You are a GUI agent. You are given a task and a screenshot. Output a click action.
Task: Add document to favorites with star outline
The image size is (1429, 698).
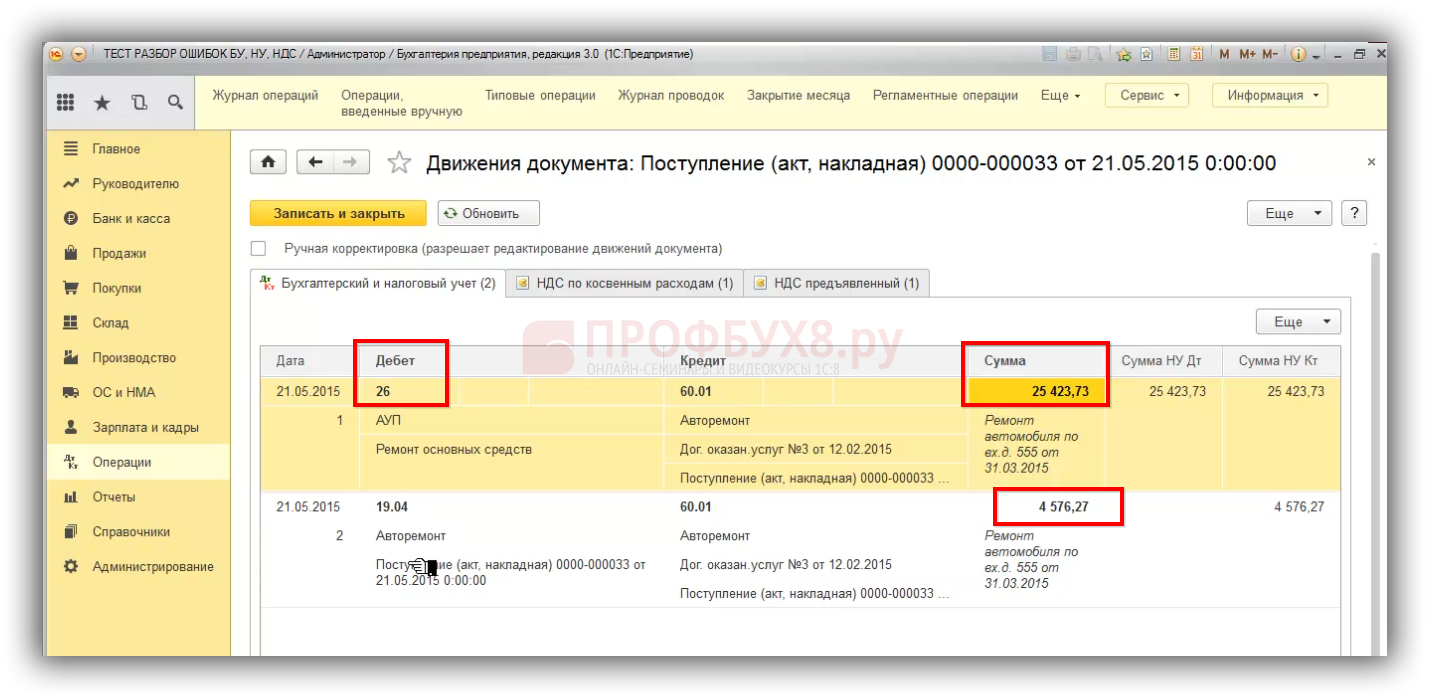tap(399, 163)
